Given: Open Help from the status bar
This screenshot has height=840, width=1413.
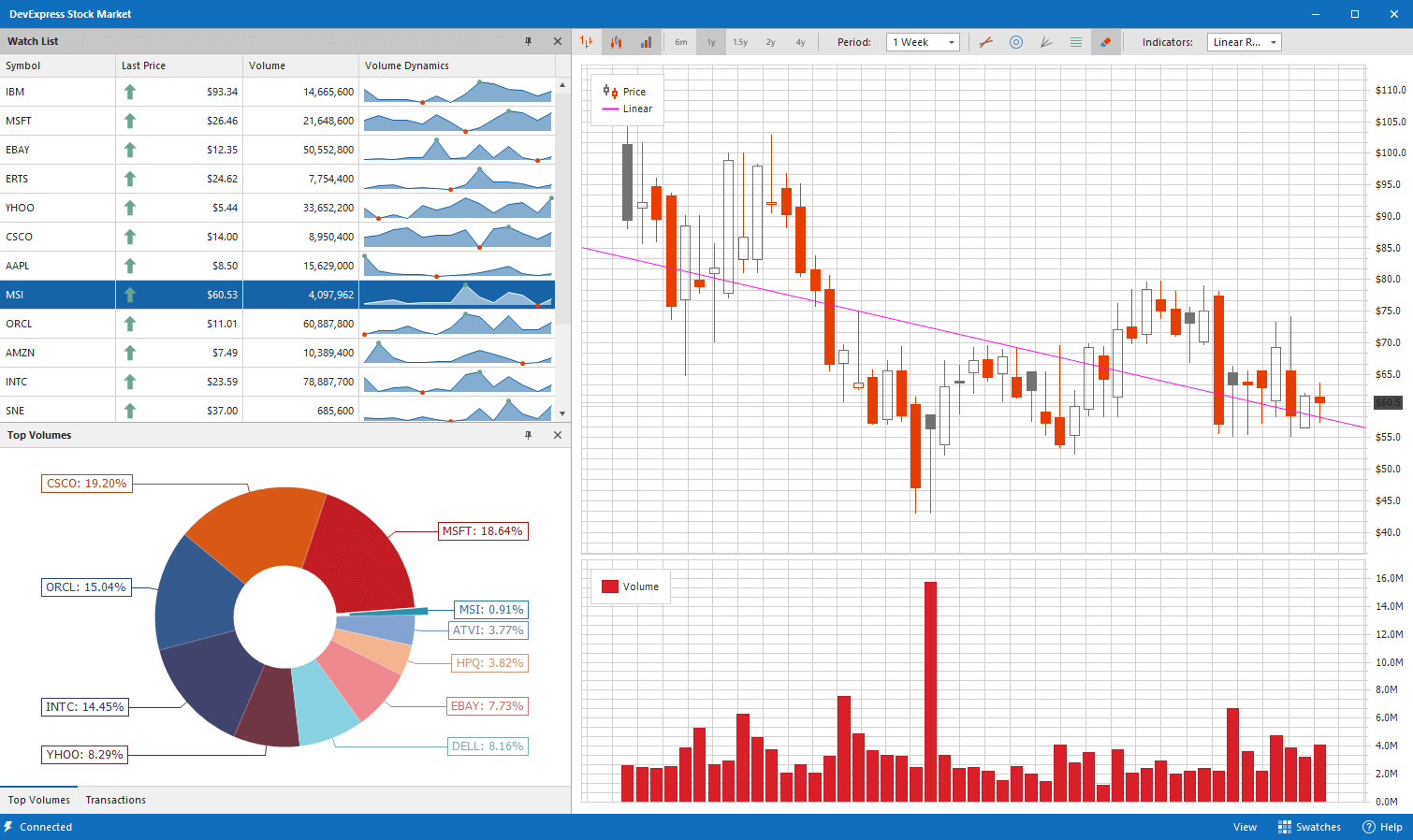Looking at the screenshot, I should coord(1382,827).
